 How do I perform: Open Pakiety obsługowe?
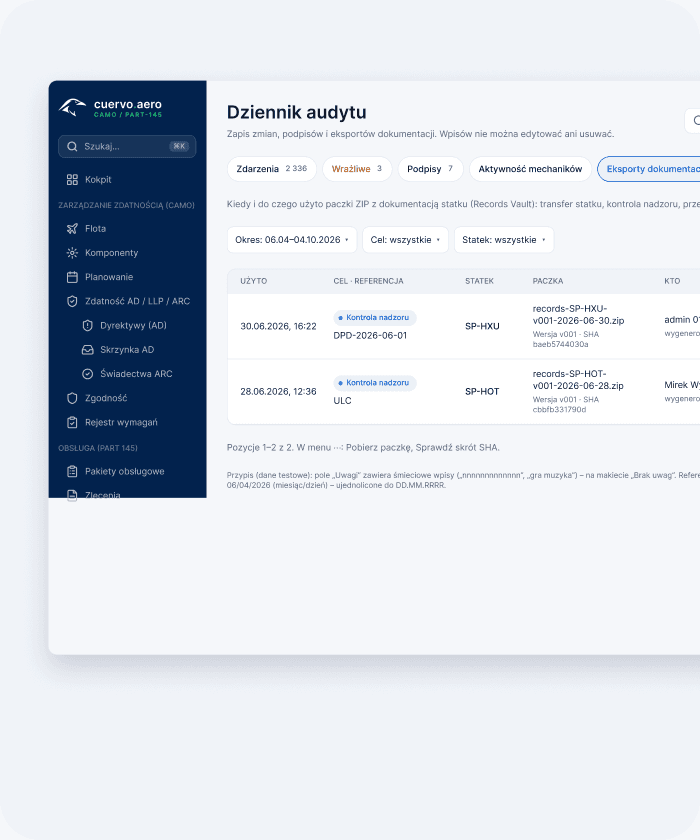(127, 471)
